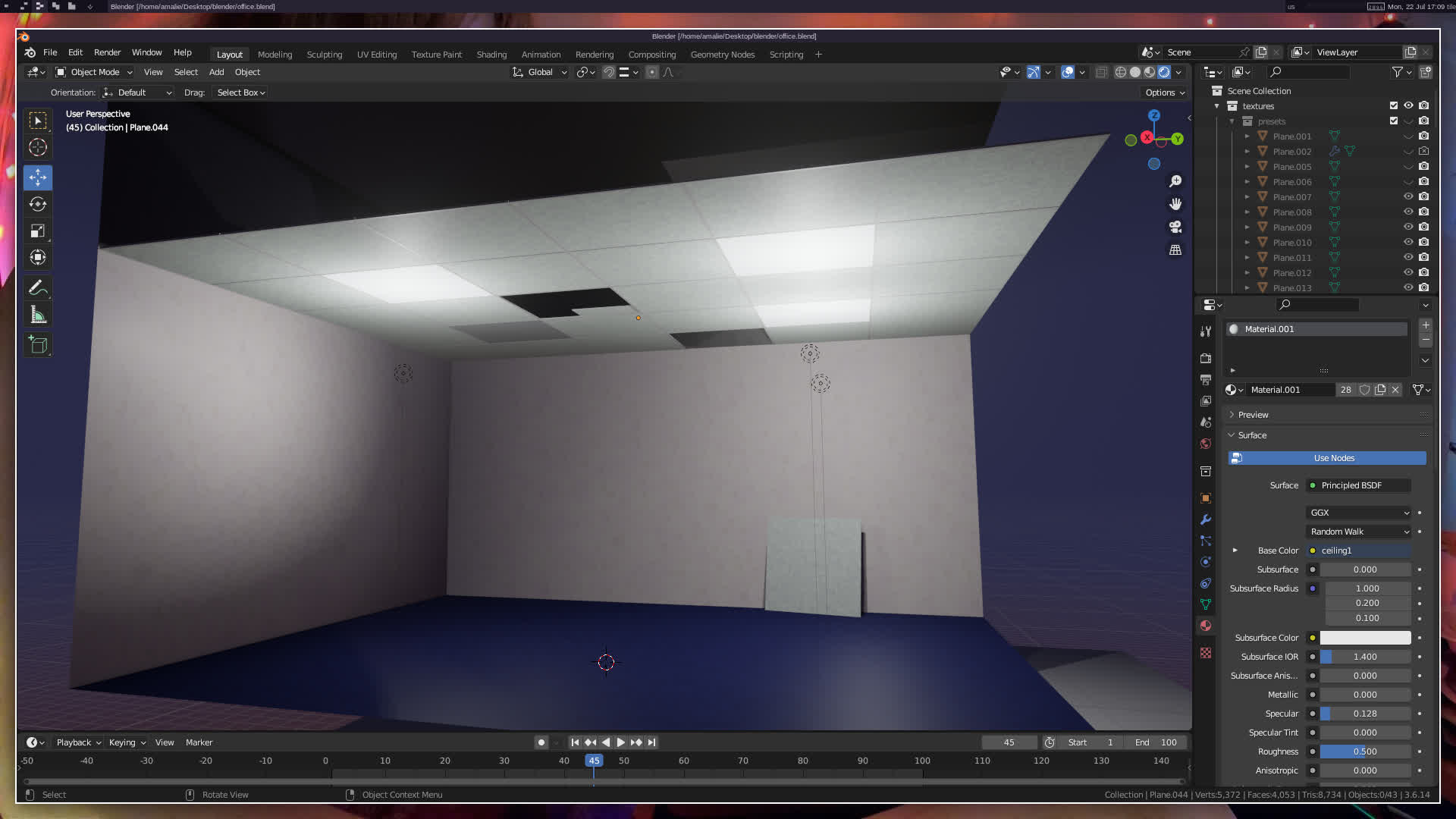Open the Render menu
1456x819 pixels.
pyautogui.click(x=107, y=52)
